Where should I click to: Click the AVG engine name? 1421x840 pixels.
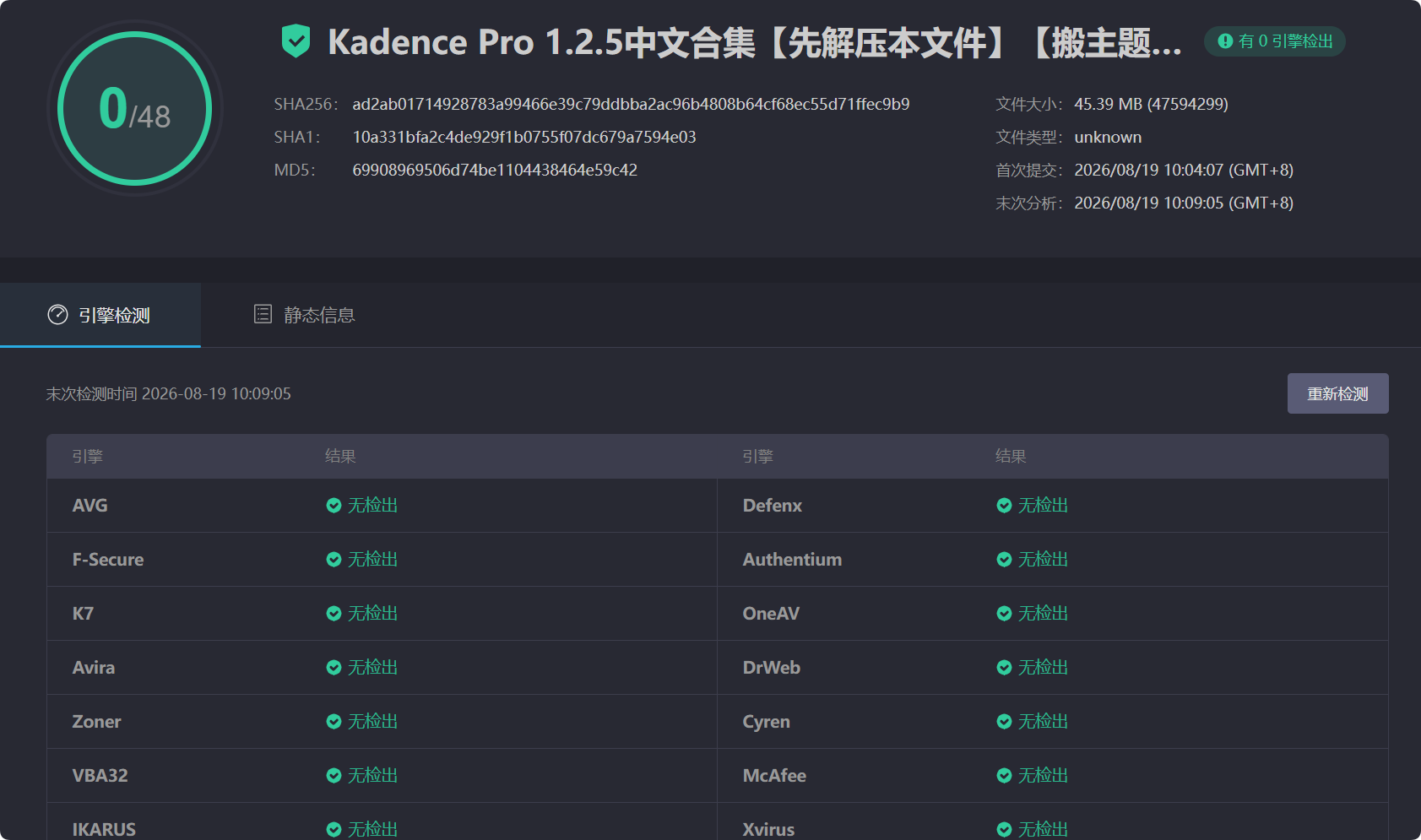pyautogui.click(x=89, y=506)
